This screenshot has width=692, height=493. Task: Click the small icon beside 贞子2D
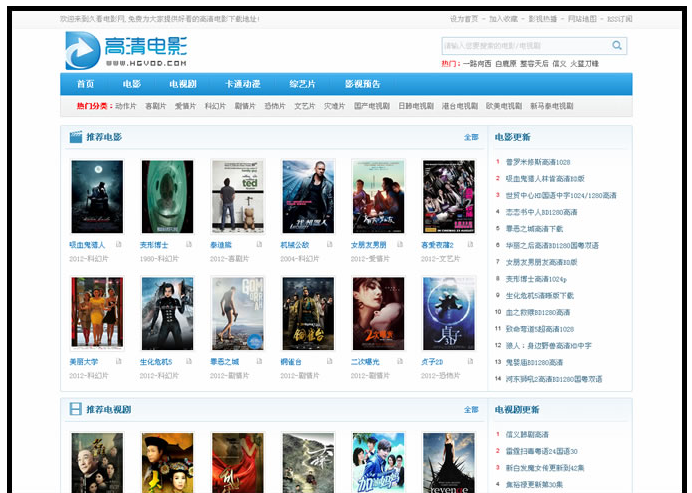tap(470, 361)
